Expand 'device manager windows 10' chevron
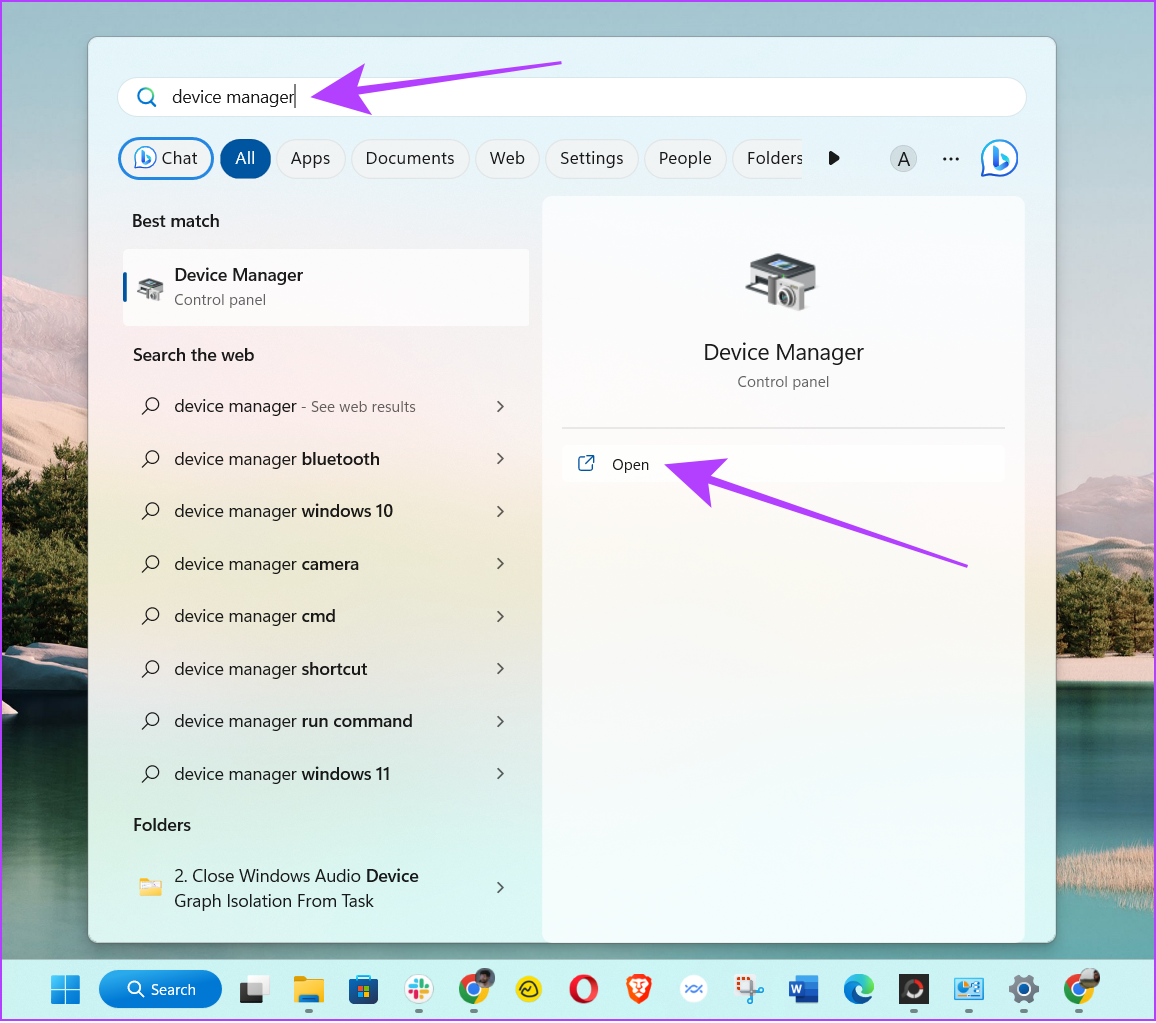Screen dimensions: 1156x1023 [501, 512]
